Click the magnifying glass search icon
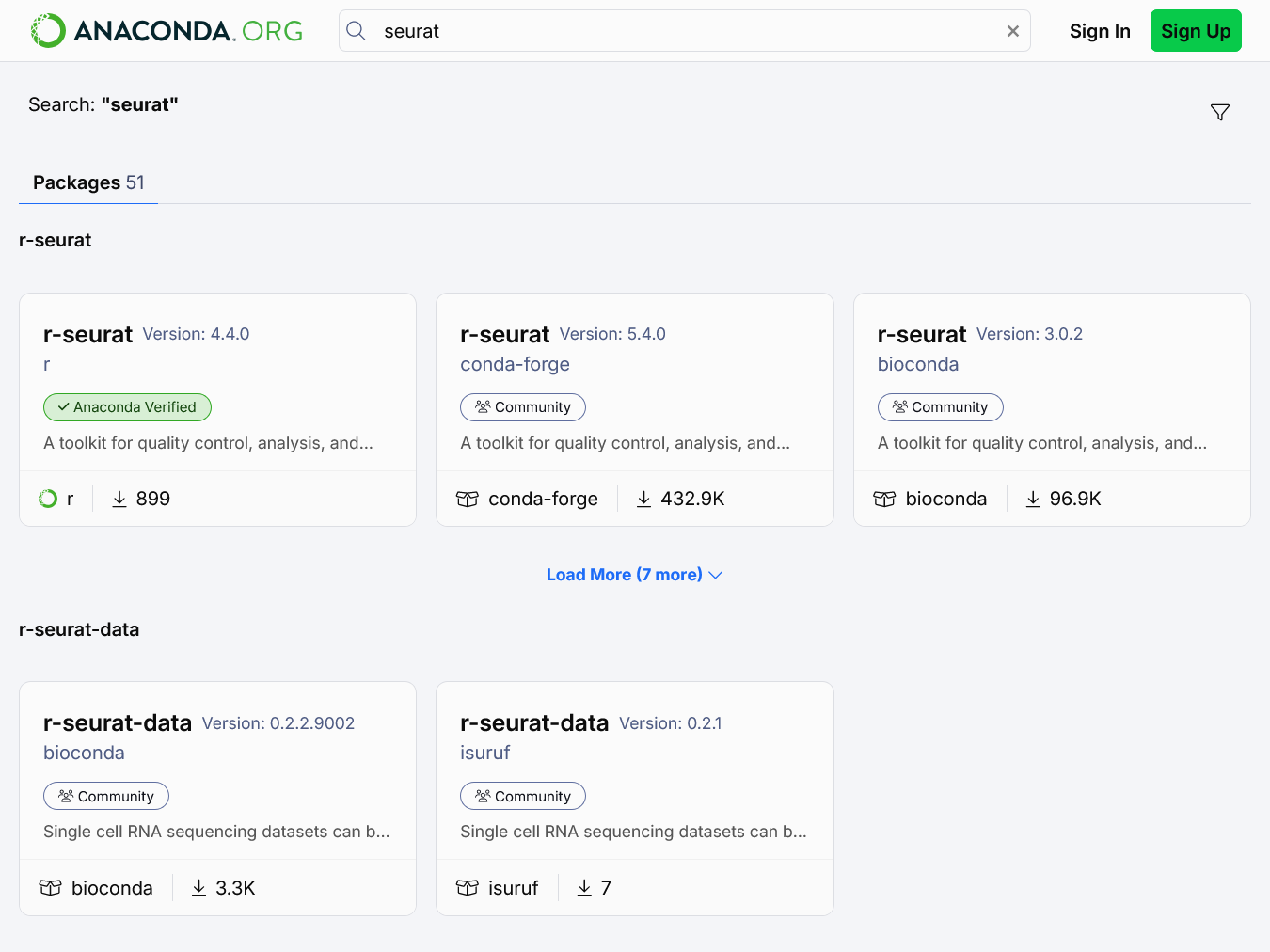The height and width of the screenshot is (952, 1270). point(356,31)
